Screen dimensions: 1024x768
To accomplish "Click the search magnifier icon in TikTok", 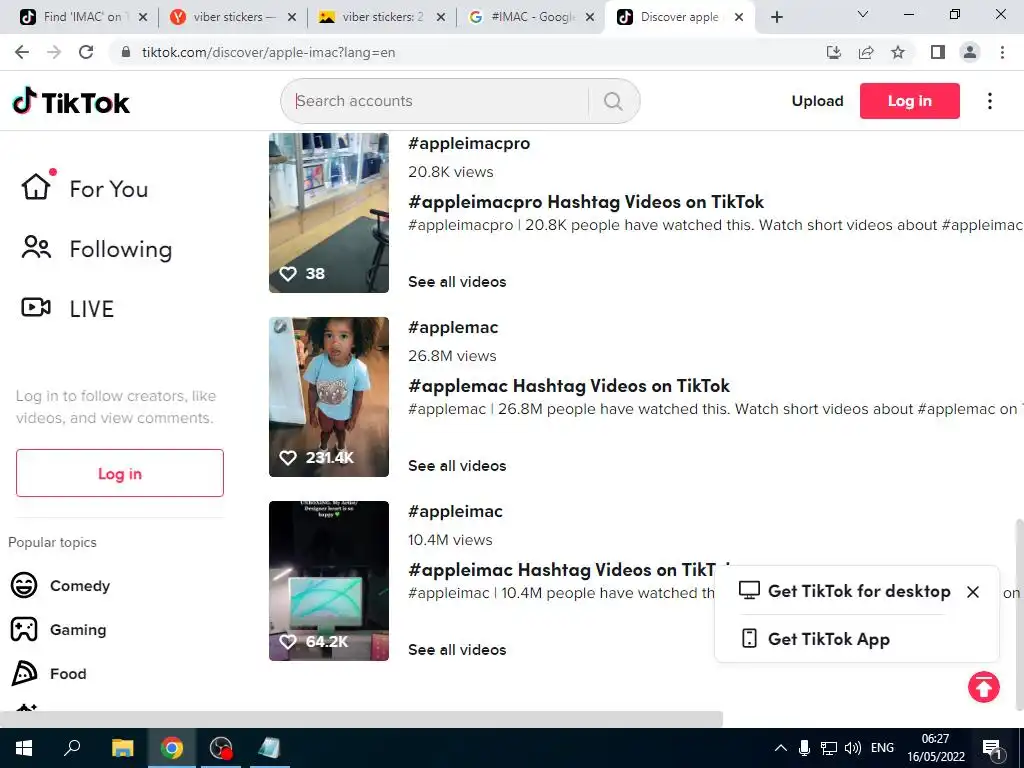I will point(613,101).
